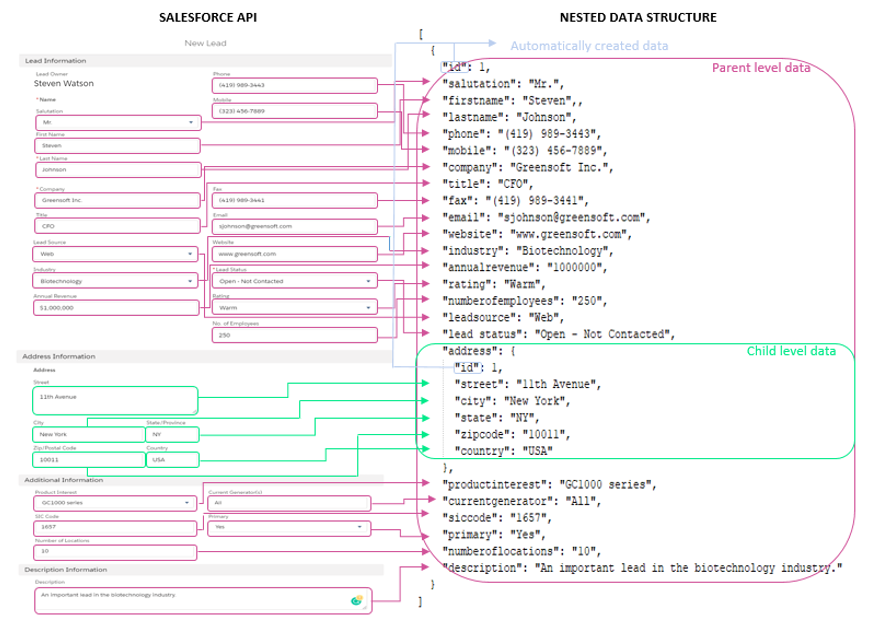
Task: Select the Zip/Postal Code field
Action: pos(89,460)
